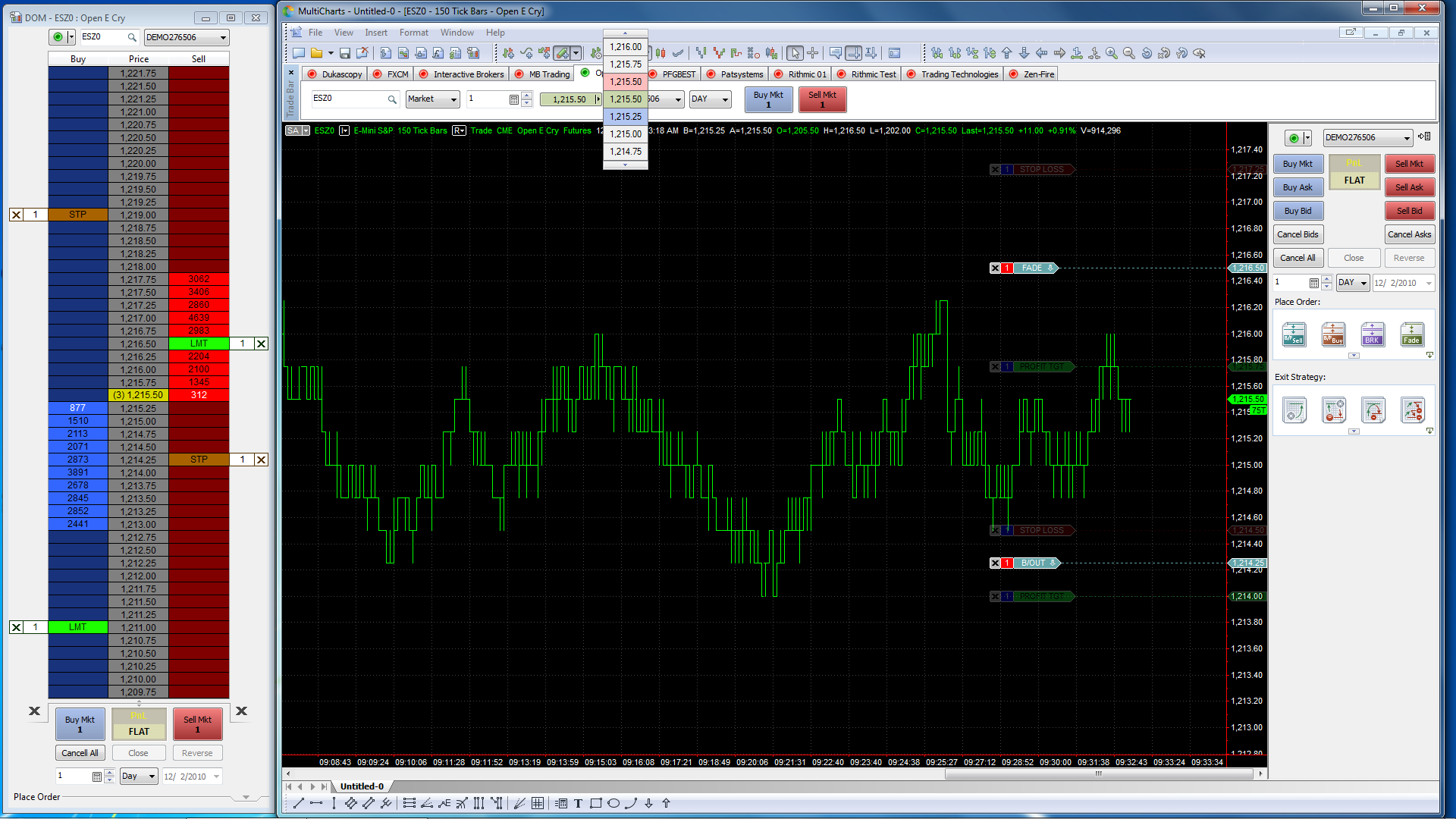Click the Save disk icon in toolbar
This screenshot has height=819, width=1456.
(345, 53)
